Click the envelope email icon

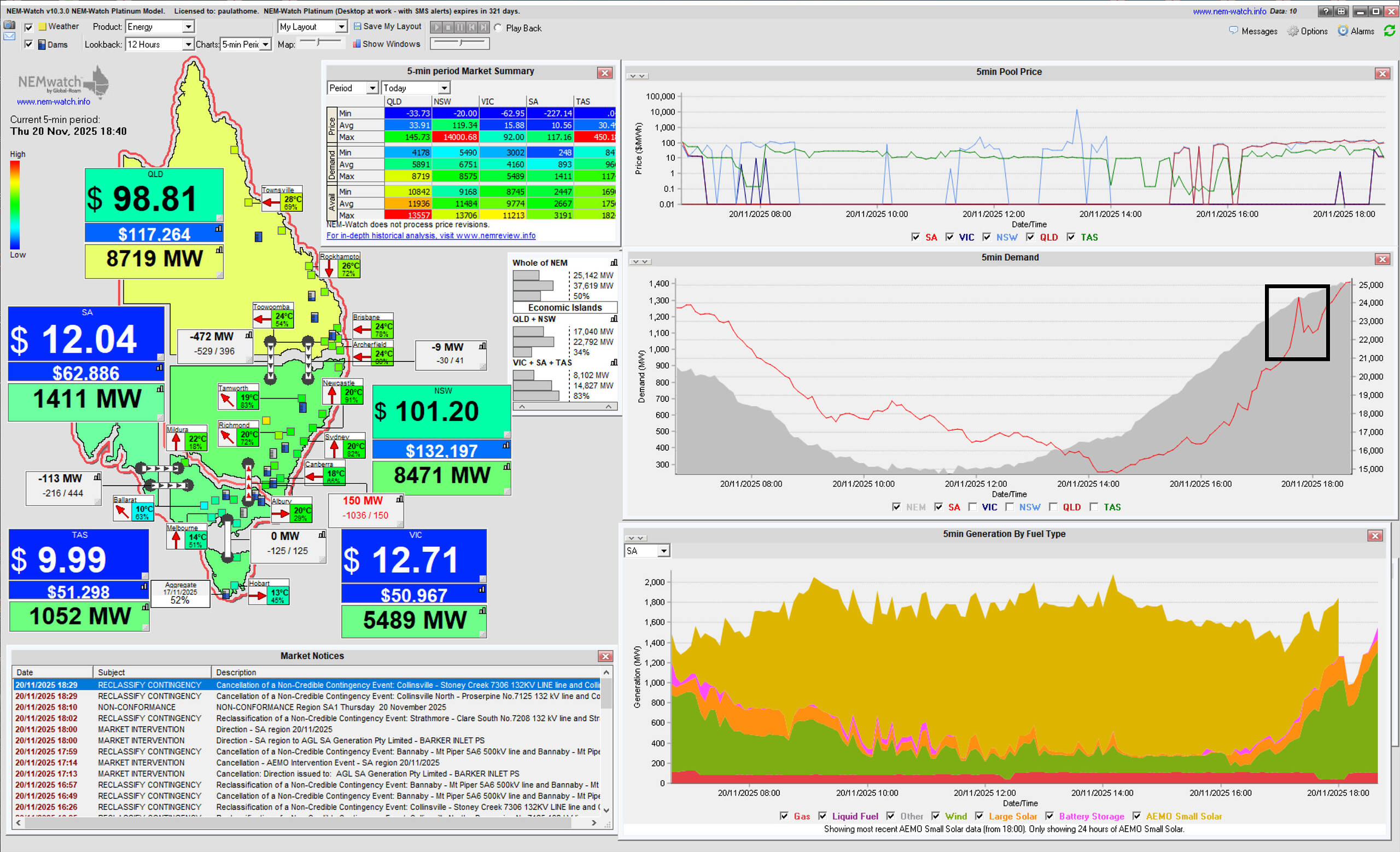[9, 36]
